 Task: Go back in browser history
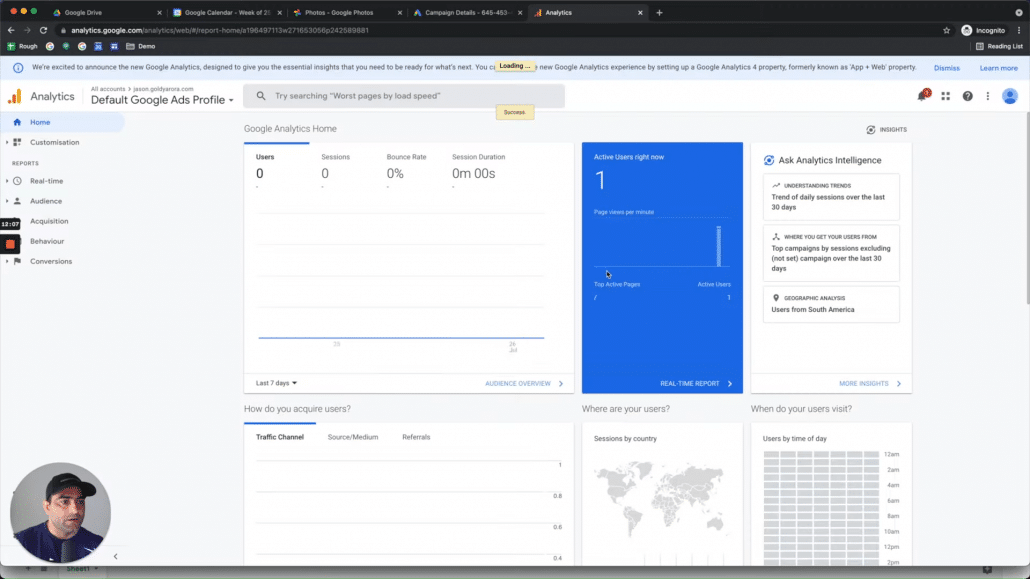(11, 30)
